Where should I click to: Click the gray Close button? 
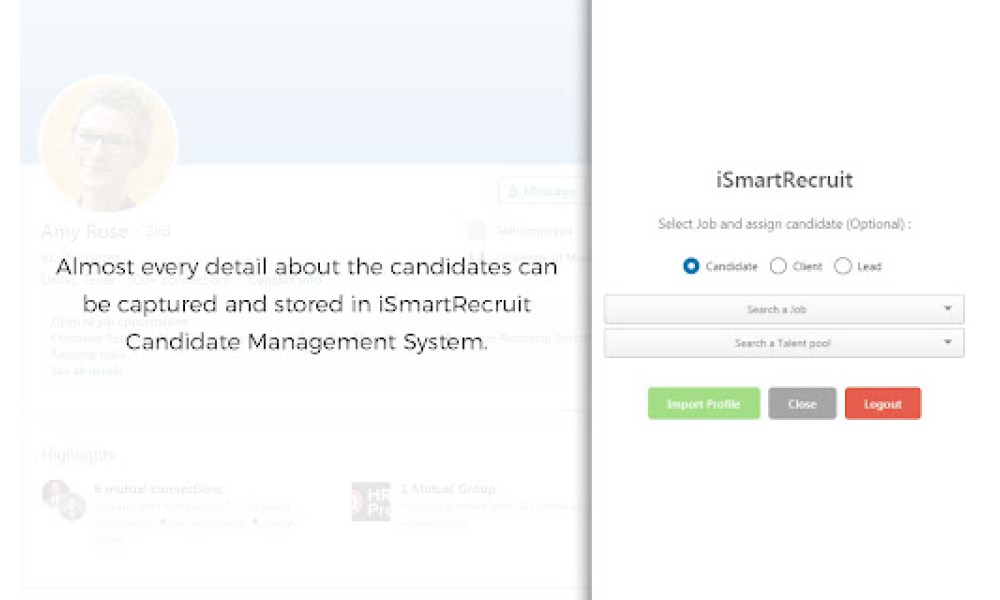pos(802,404)
